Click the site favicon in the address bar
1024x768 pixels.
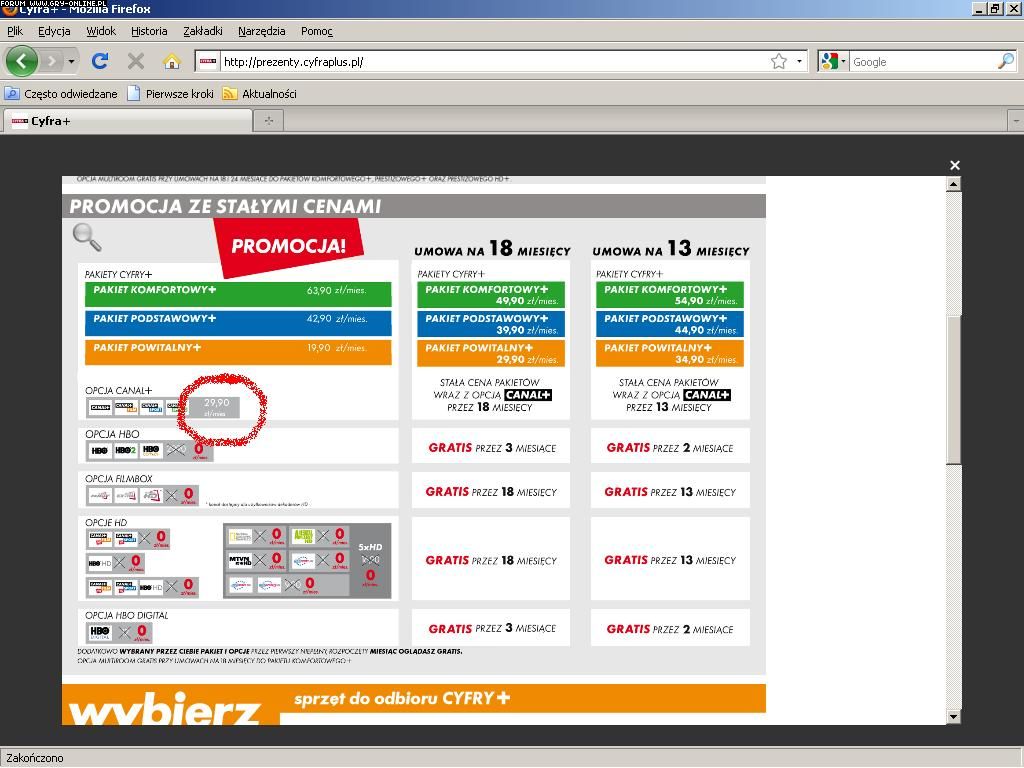pyautogui.click(x=208, y=61)
